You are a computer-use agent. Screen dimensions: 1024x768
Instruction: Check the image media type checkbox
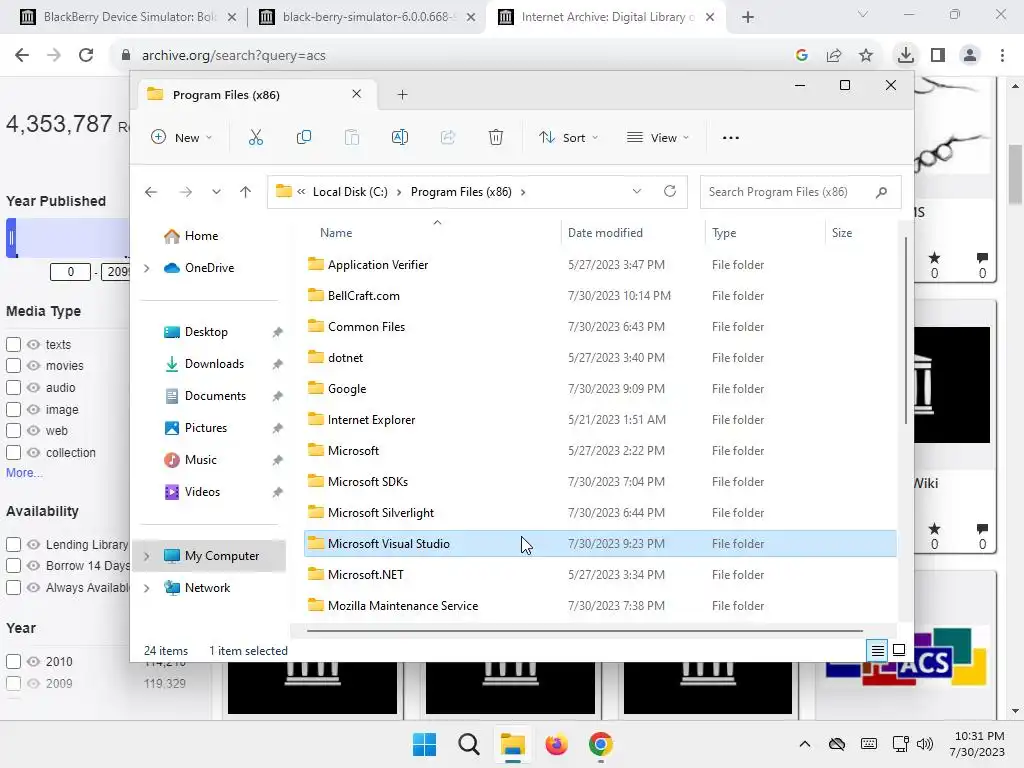[x=13, y=409]
